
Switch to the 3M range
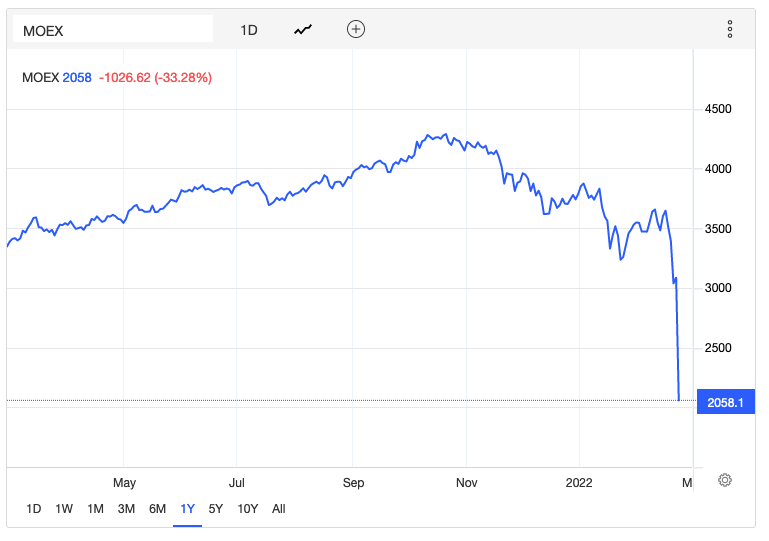pos(126,508)
